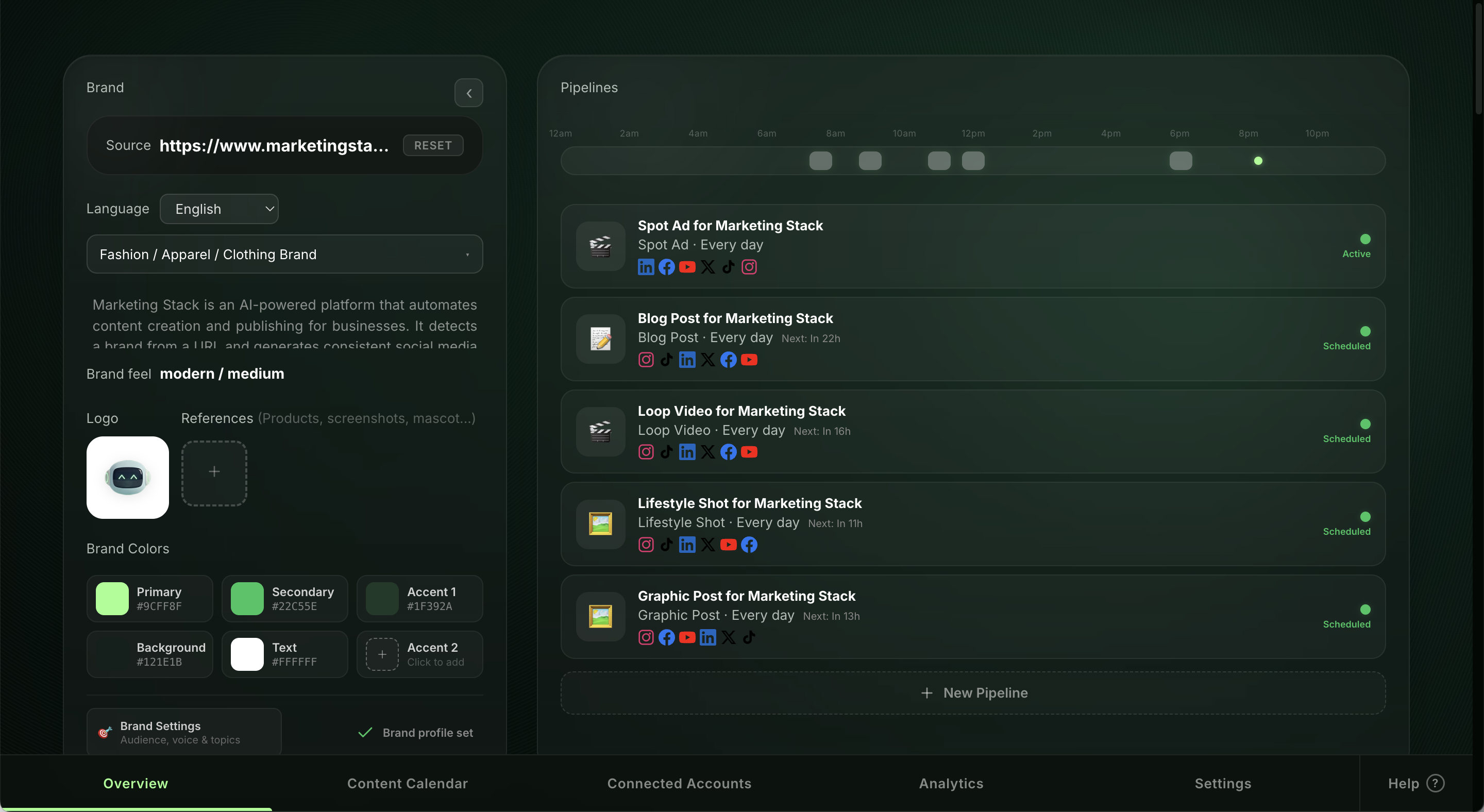Click Facebook icon on Lifestyle Shot pipeline

[x=749, y=544]
